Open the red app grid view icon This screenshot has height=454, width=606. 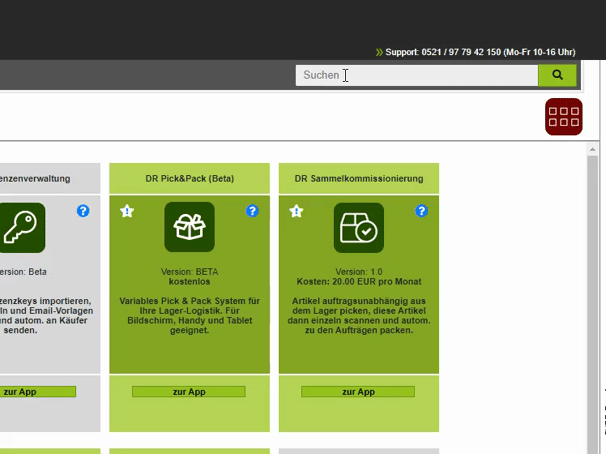coord(563,117)
